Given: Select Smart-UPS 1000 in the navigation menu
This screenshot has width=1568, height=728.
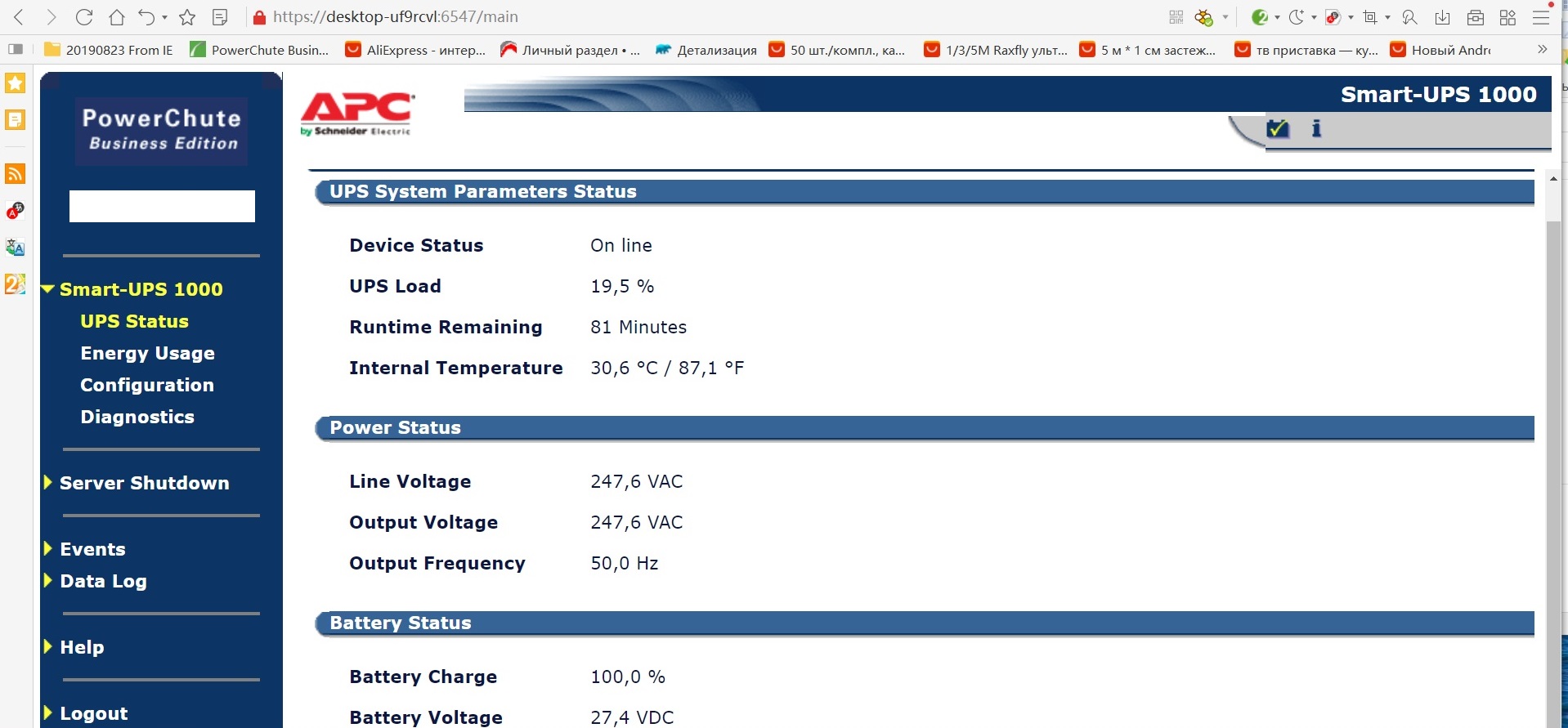Looking at the screenshot, I should click(141, 289).
